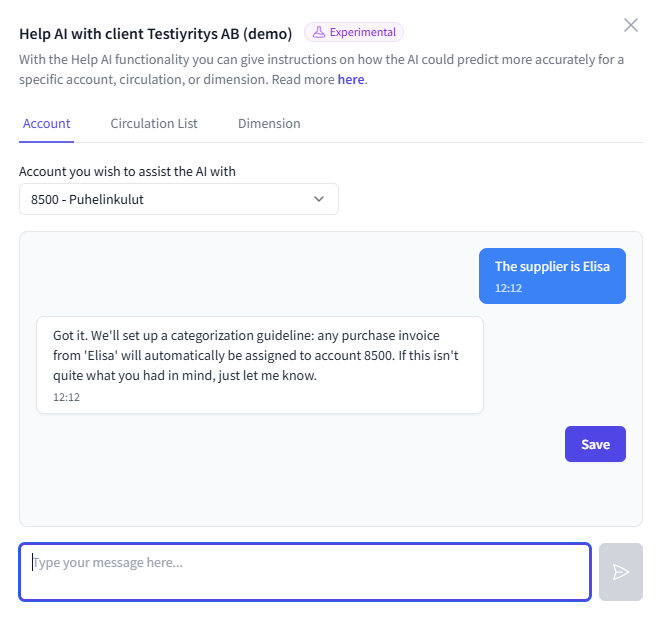Send the message with paper plane icon
Screen dimensions: 664x622
tap(620, 572)
